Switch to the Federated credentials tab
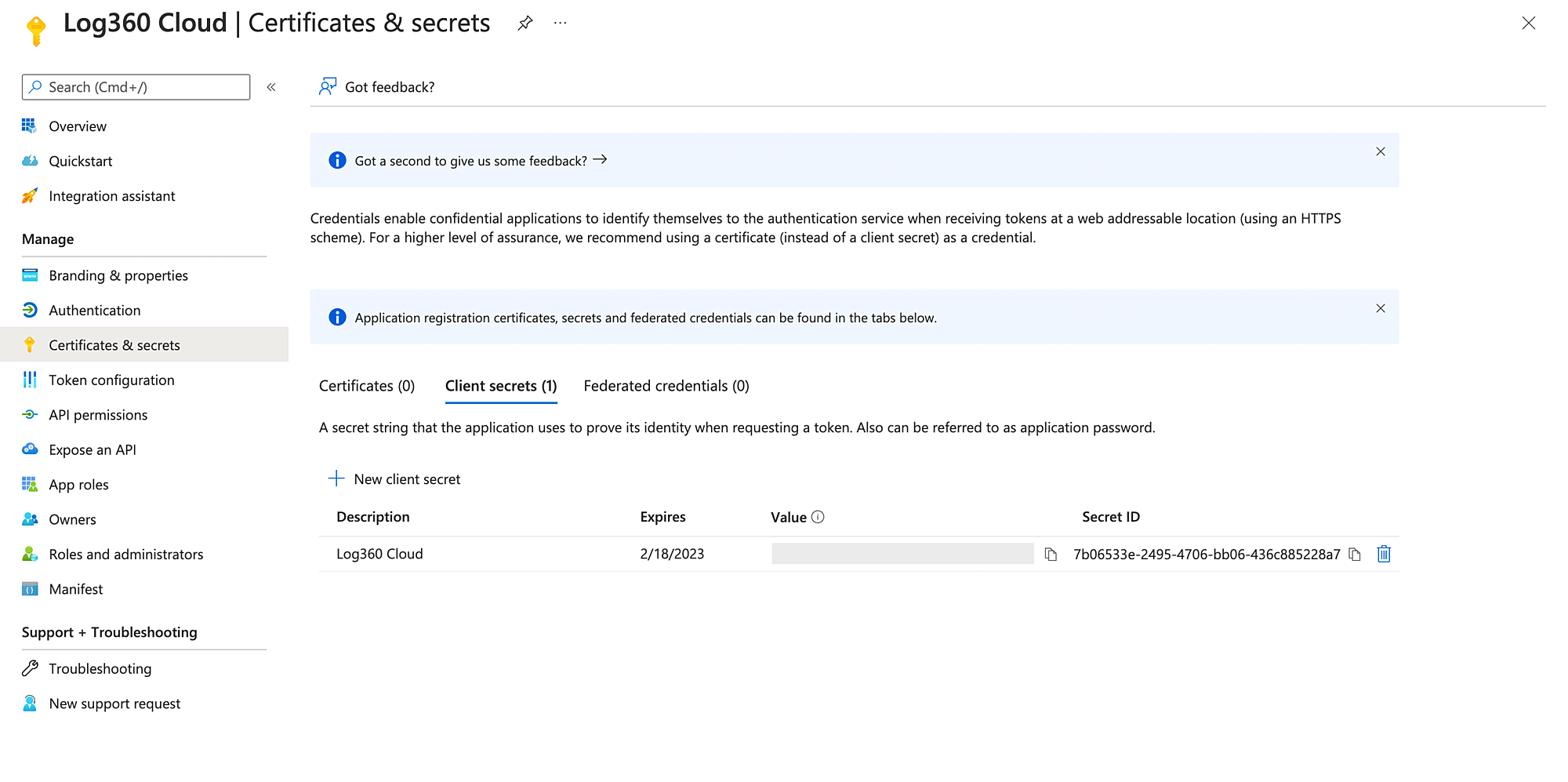 [x=666, y=386]
